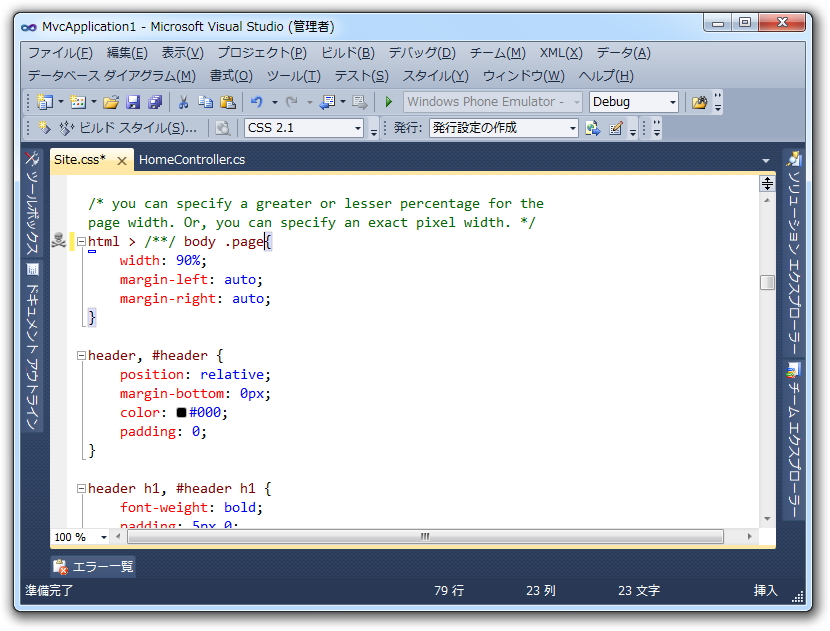The height and width of the screenshot is (631, 830).
Task: Open the チーム エクスプローラー side tab
Action: pyautogui.click(x=793, y=440)
